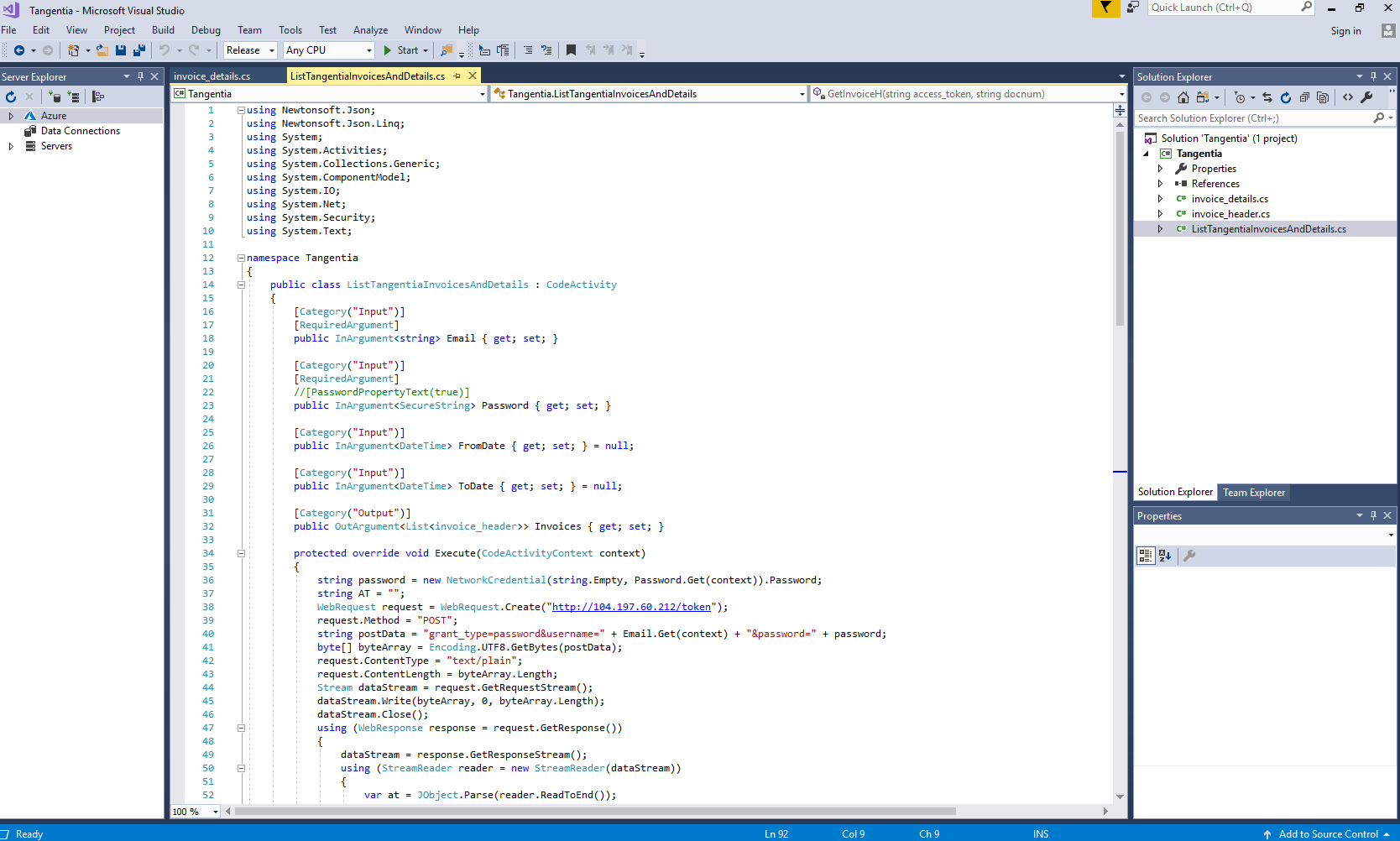Viewport: 1400px width, 841px height.
Task: Expand the References node in Solution Explorer
Action: pyautogui.click(x=1161, y=184)
